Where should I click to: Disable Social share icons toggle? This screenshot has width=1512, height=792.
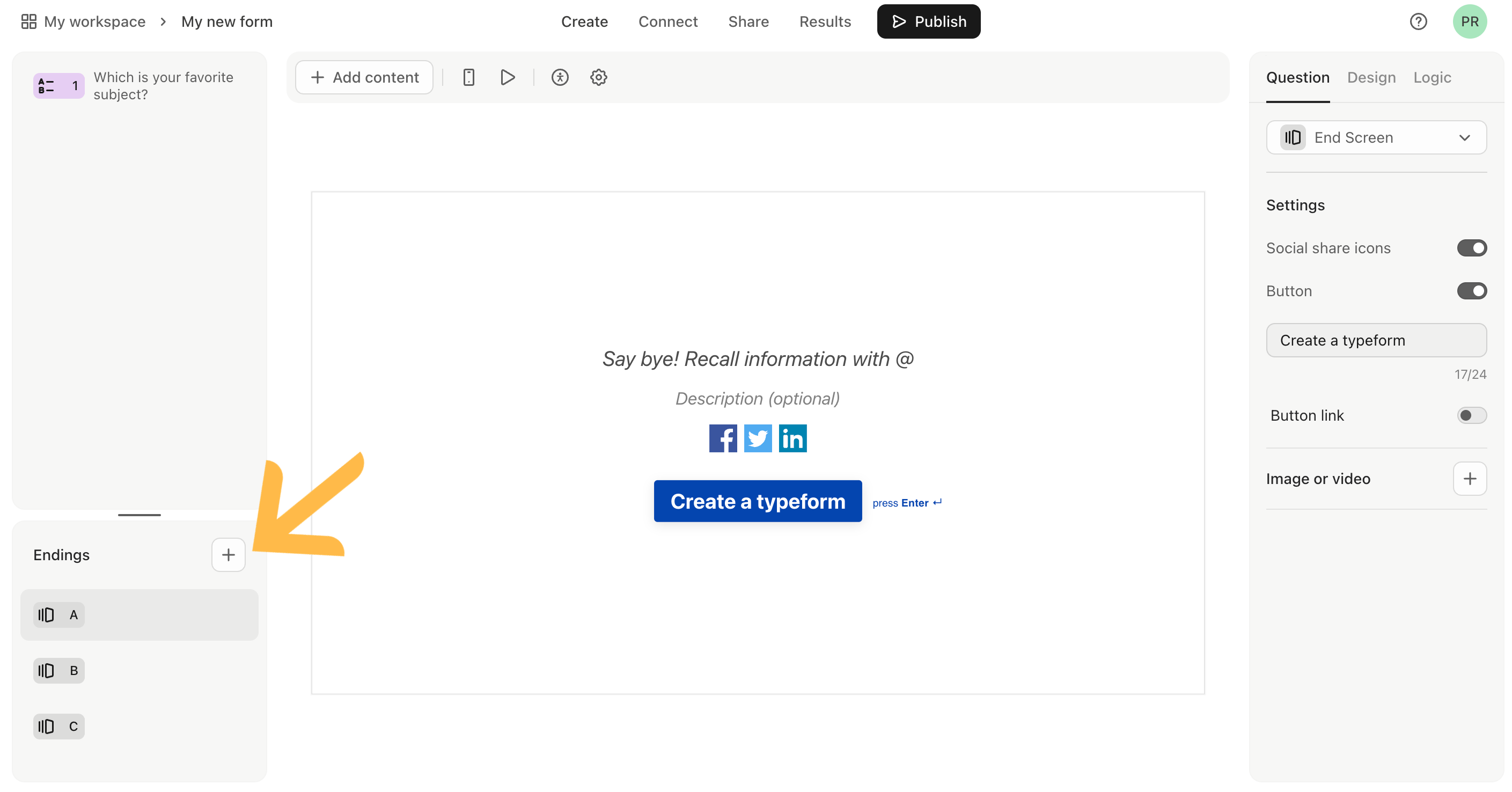click(1472, 248)
